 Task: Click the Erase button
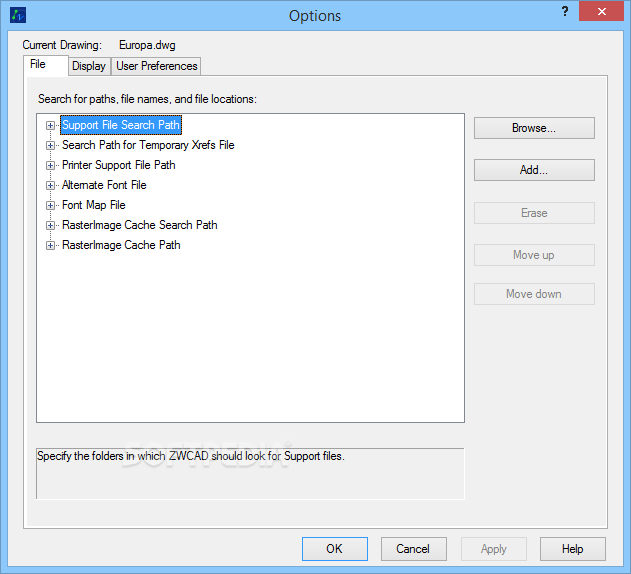(x=534, y=213)
